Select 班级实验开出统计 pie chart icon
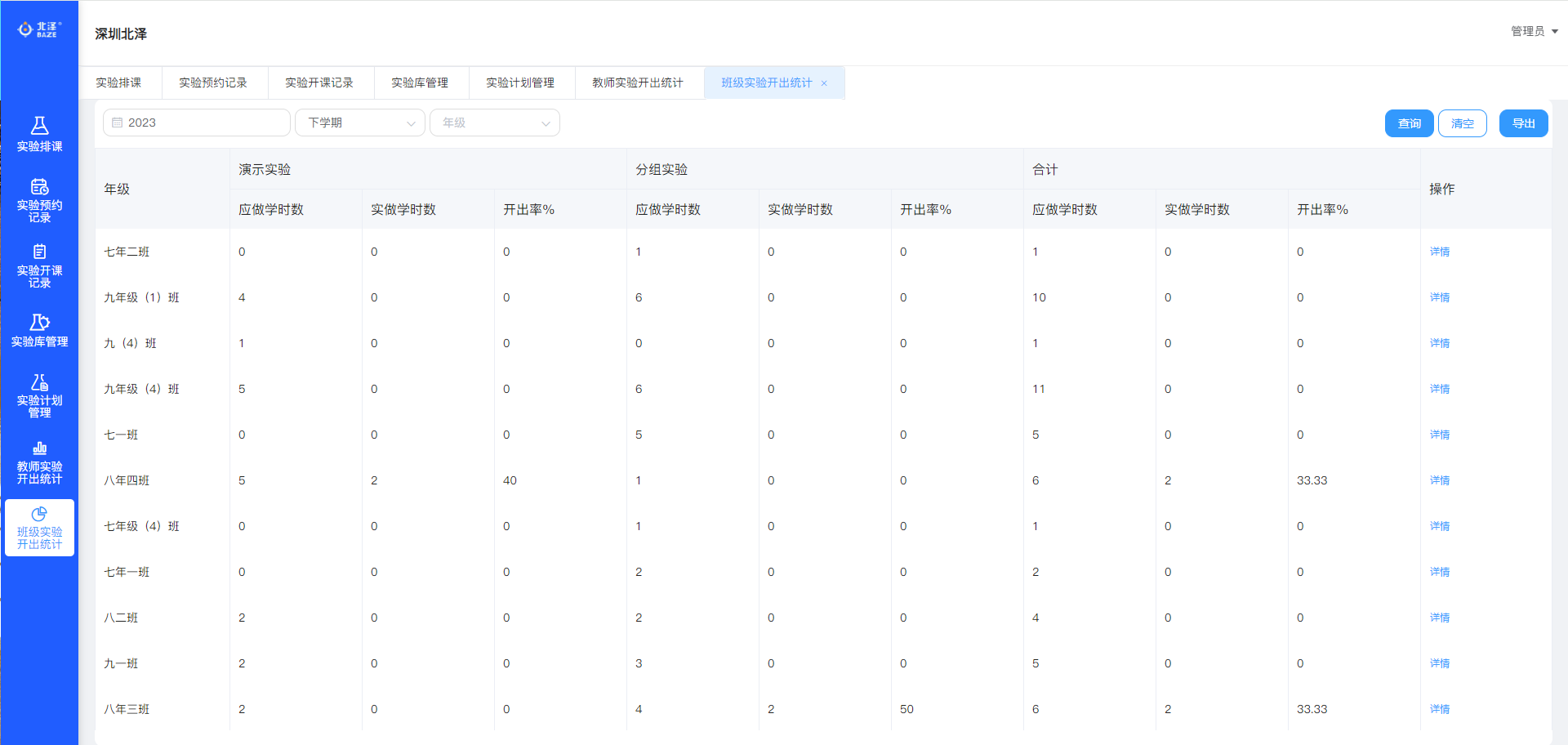Screen dimensions: 1568x745 [39, 515]
